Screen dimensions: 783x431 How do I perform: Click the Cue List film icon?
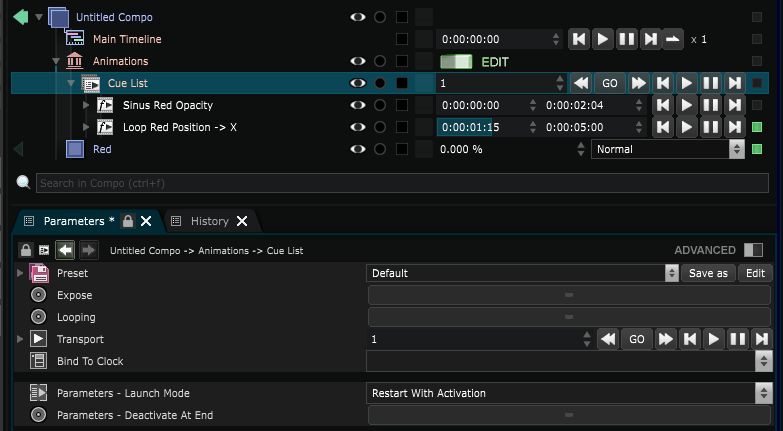click(x=91, y=83)
